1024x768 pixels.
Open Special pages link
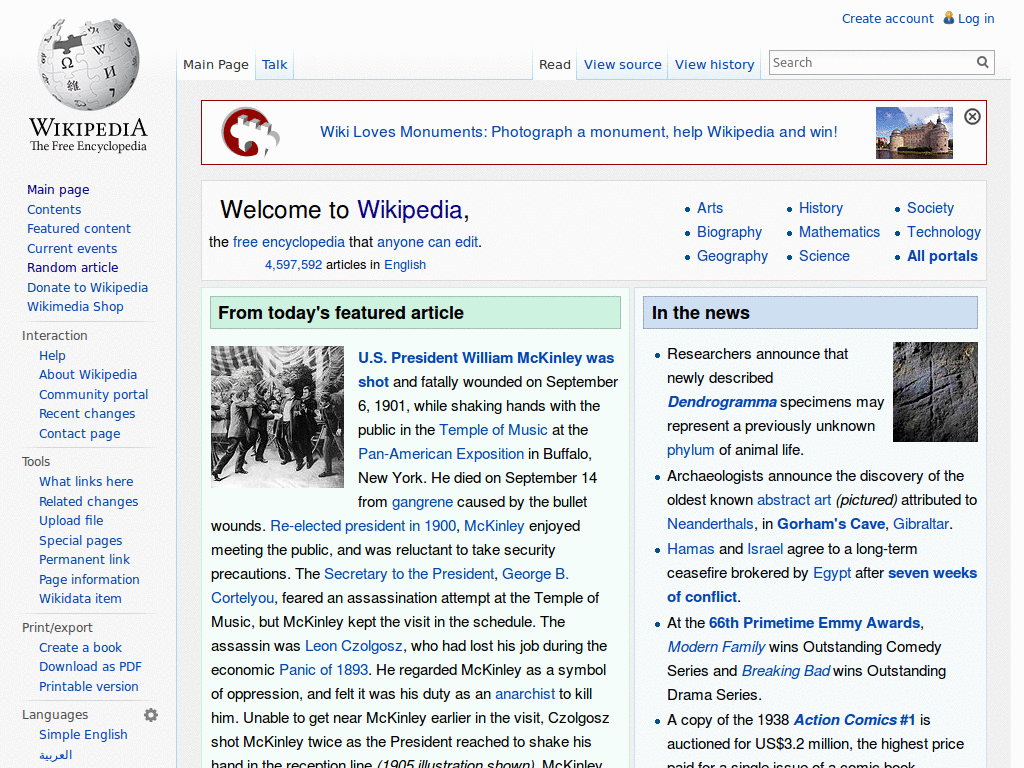pos(80,541)
